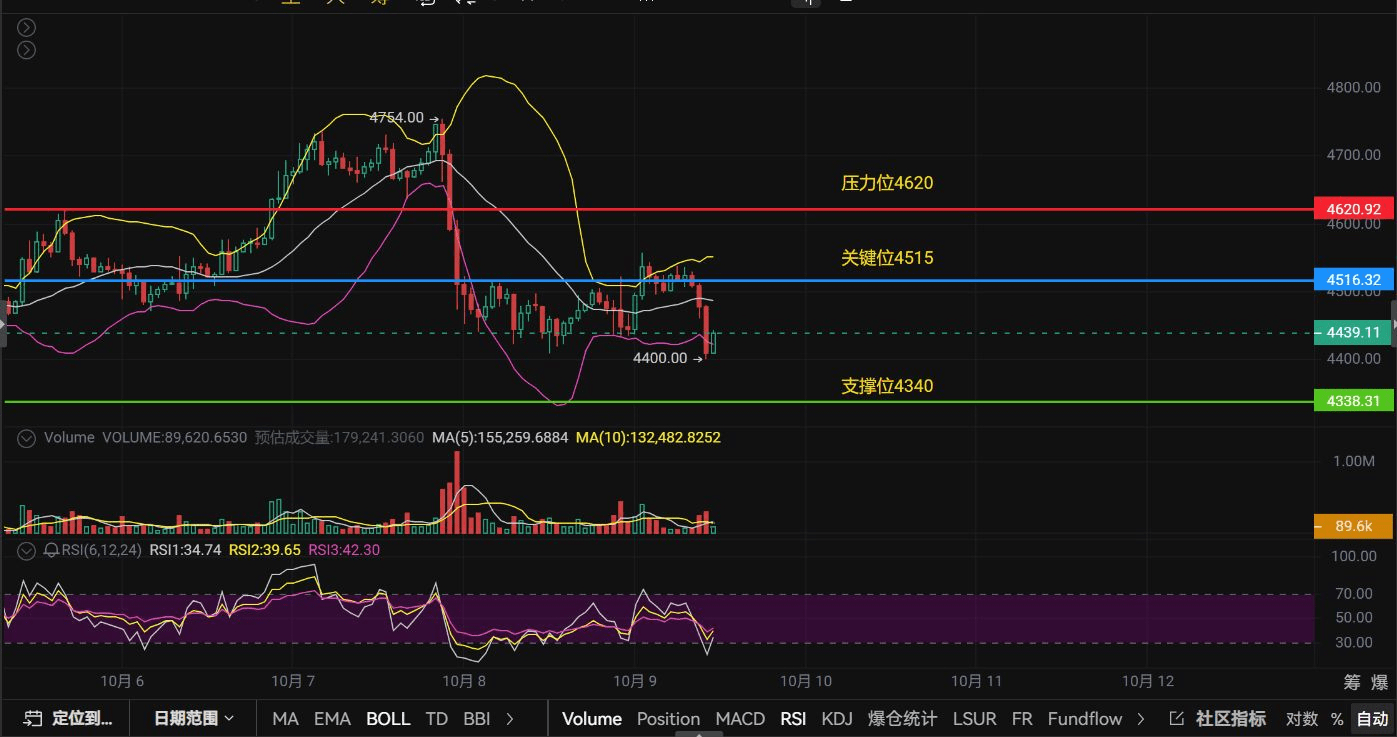Image resolution: width=1397 pixels, height=737 pixels.
Task: Collapse the Volume indicator panel
Action: pyautogui.click(x=27, y=438)
